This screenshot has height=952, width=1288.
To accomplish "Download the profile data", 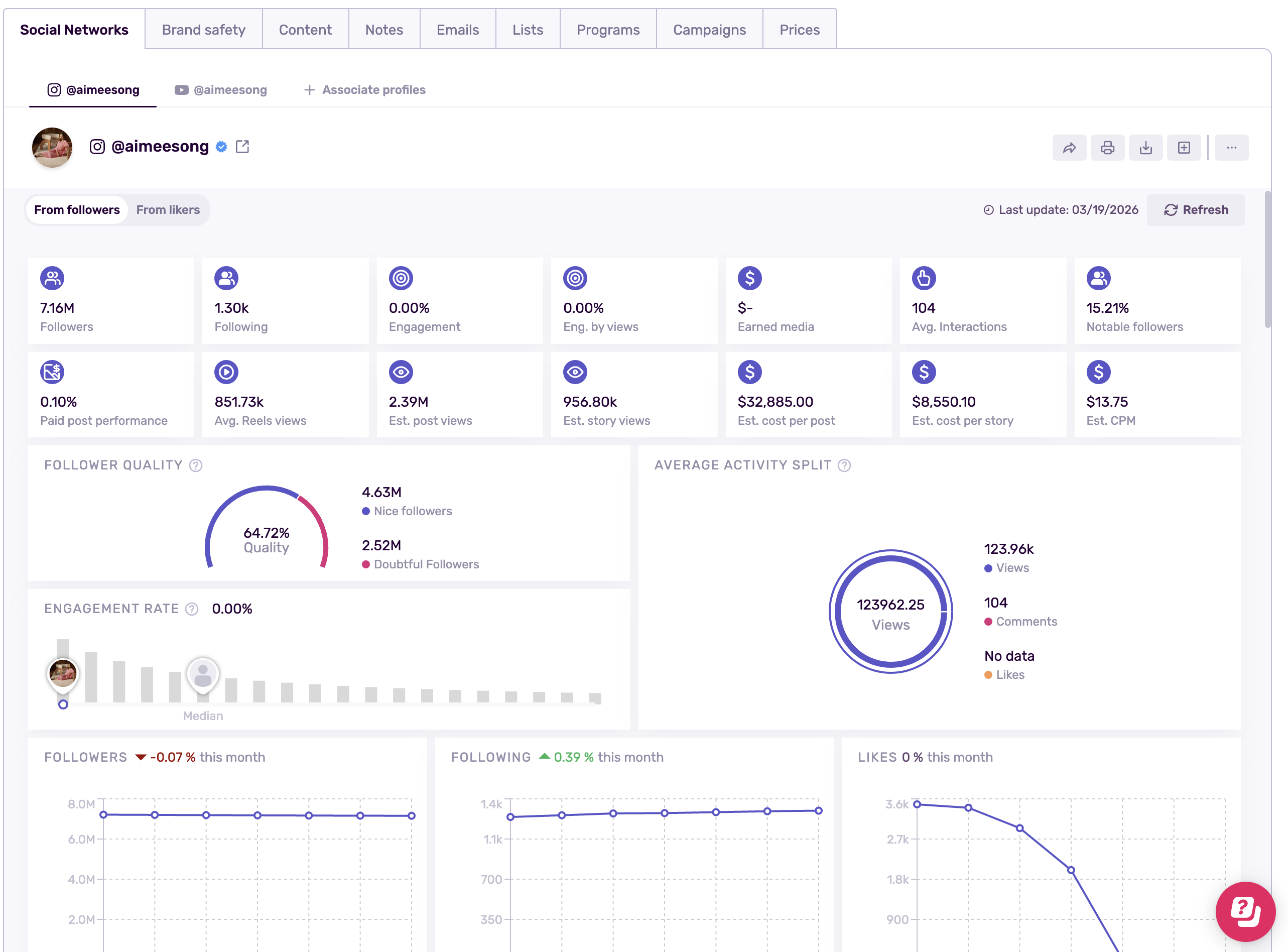I will [1145, 148].
